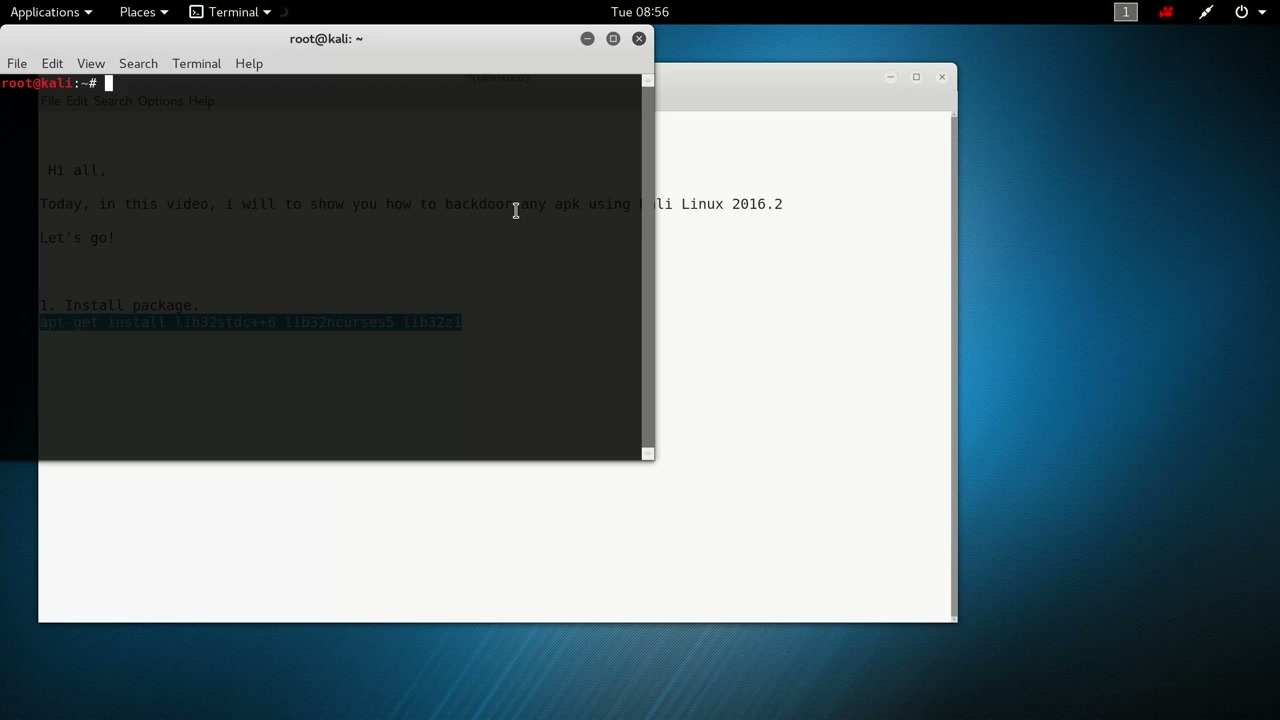Open the Places menu in top bar
The height and width of the screenshot is (720, 1280).
pos(144,12)
